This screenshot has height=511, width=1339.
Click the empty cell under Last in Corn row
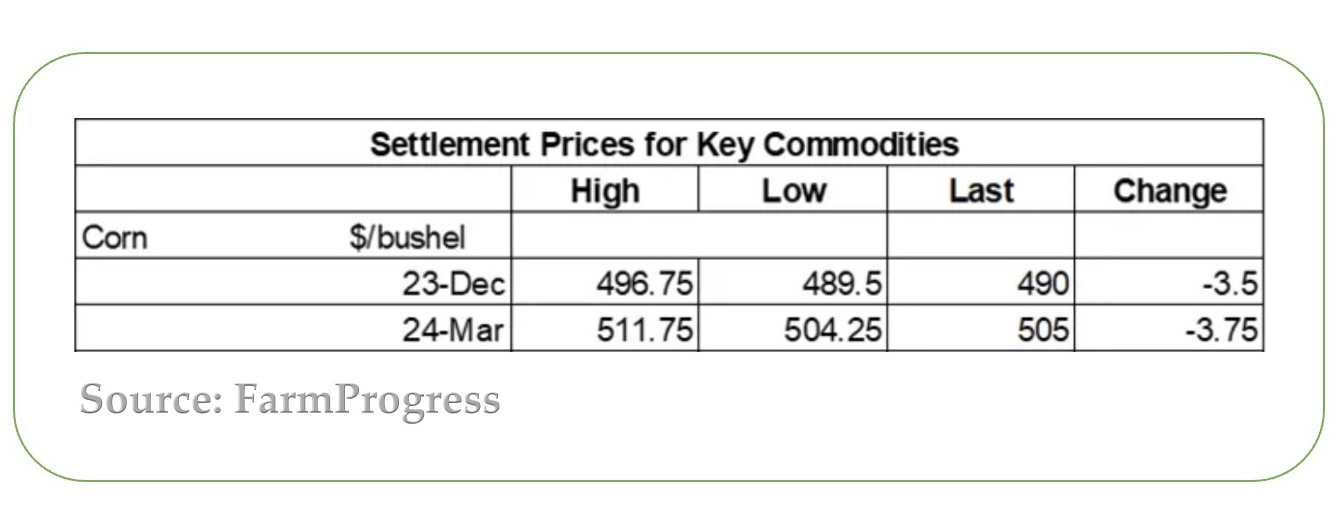[981, 235]
